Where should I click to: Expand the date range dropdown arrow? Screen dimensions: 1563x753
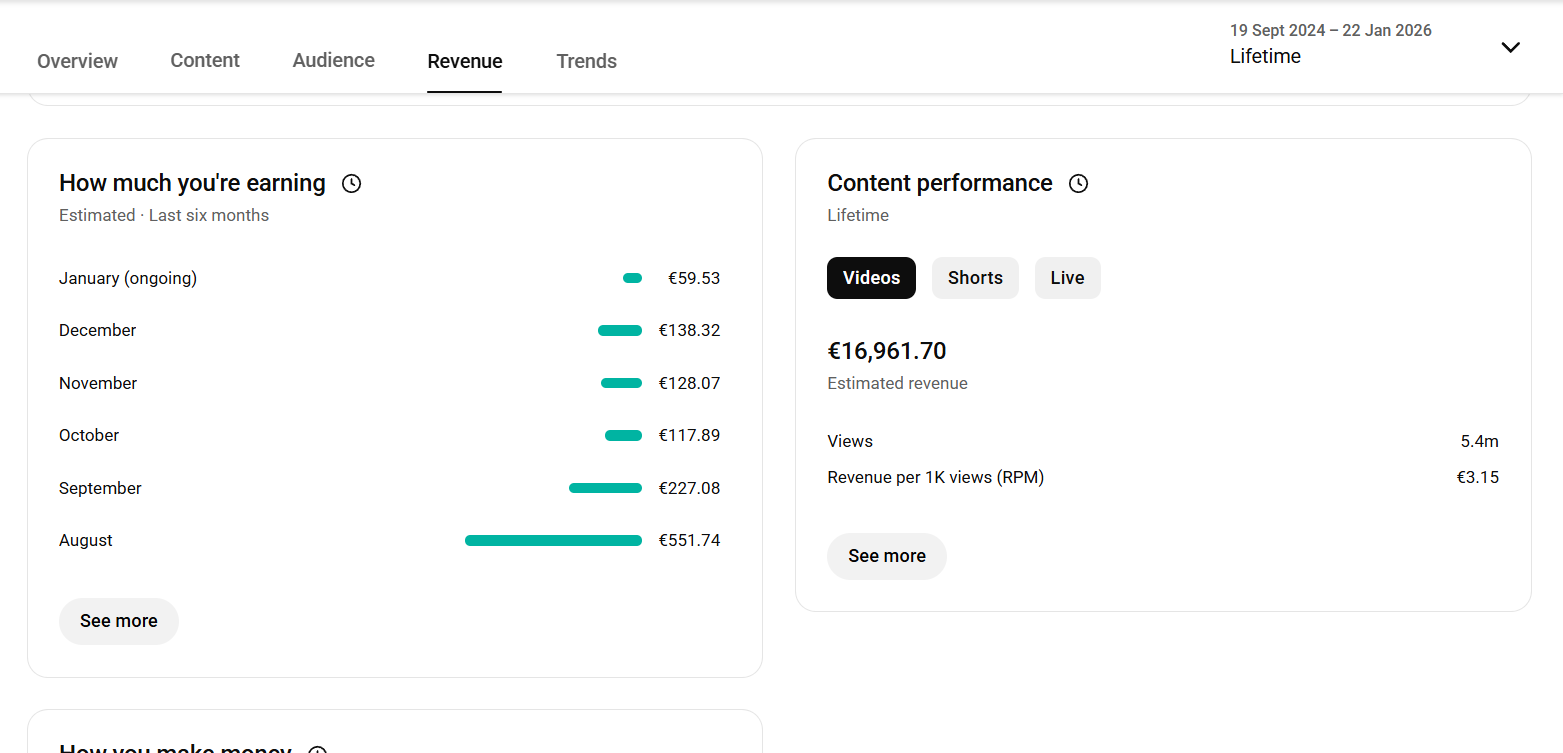coord(1510,47)
